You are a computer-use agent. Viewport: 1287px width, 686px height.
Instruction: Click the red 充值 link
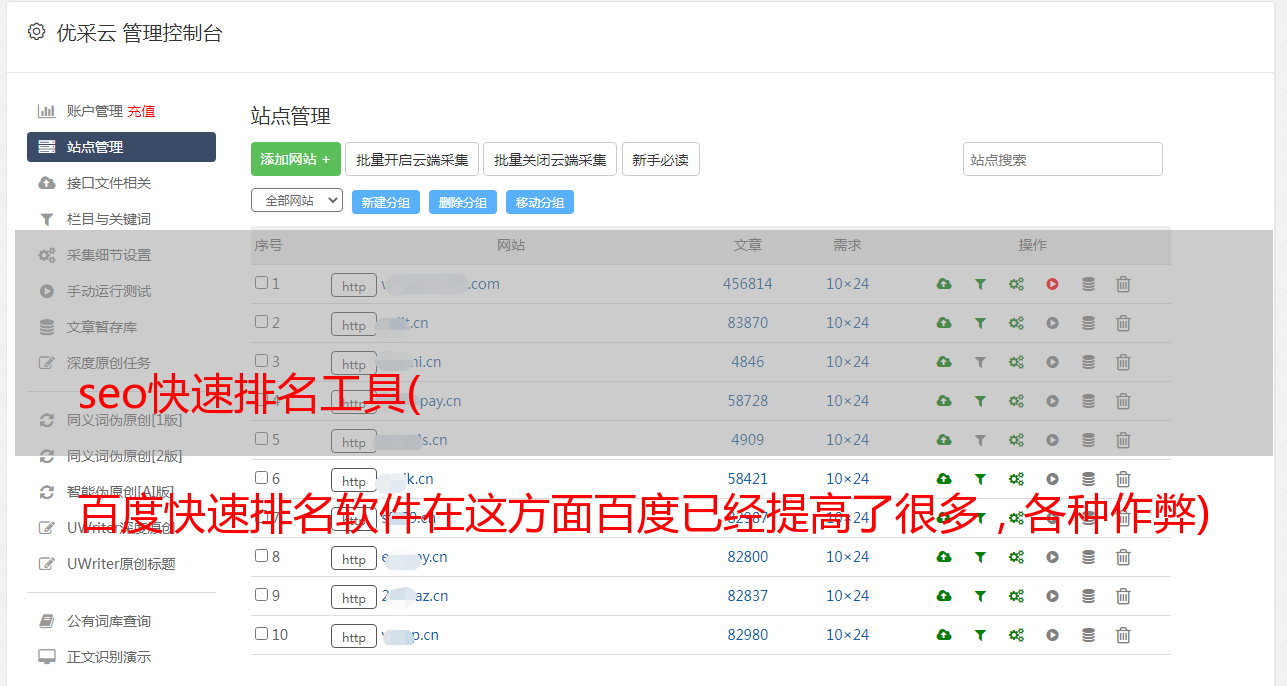pos(141,111)
